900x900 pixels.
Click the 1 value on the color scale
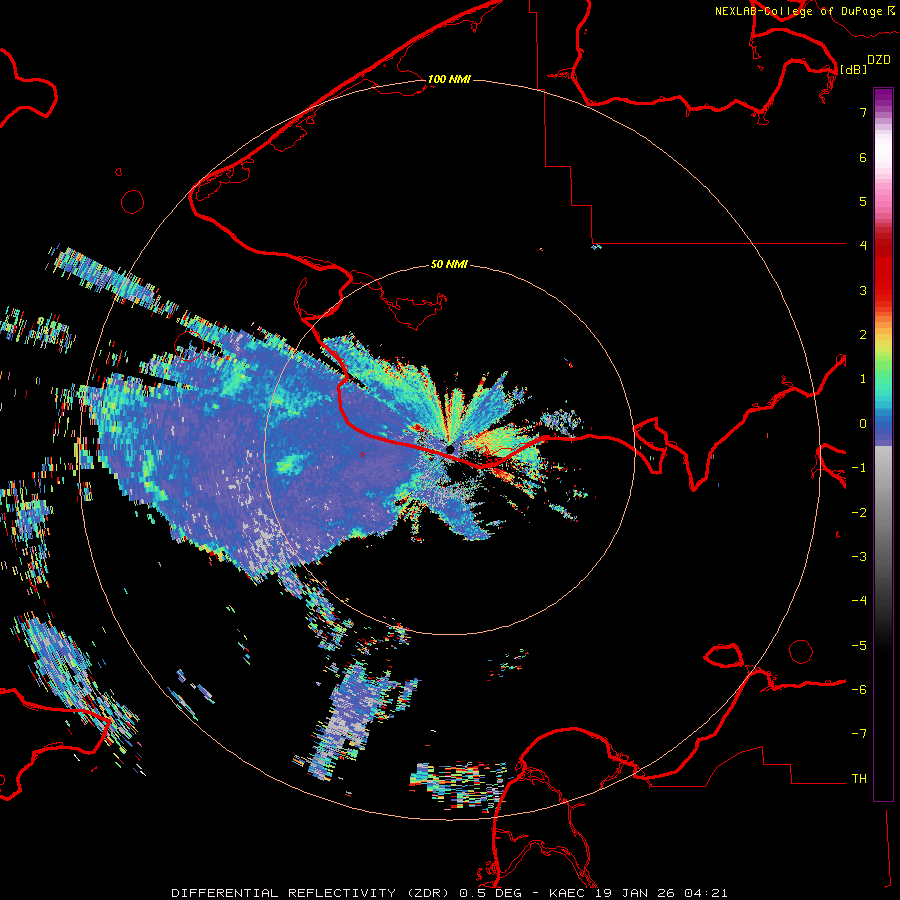coord(863,379)
